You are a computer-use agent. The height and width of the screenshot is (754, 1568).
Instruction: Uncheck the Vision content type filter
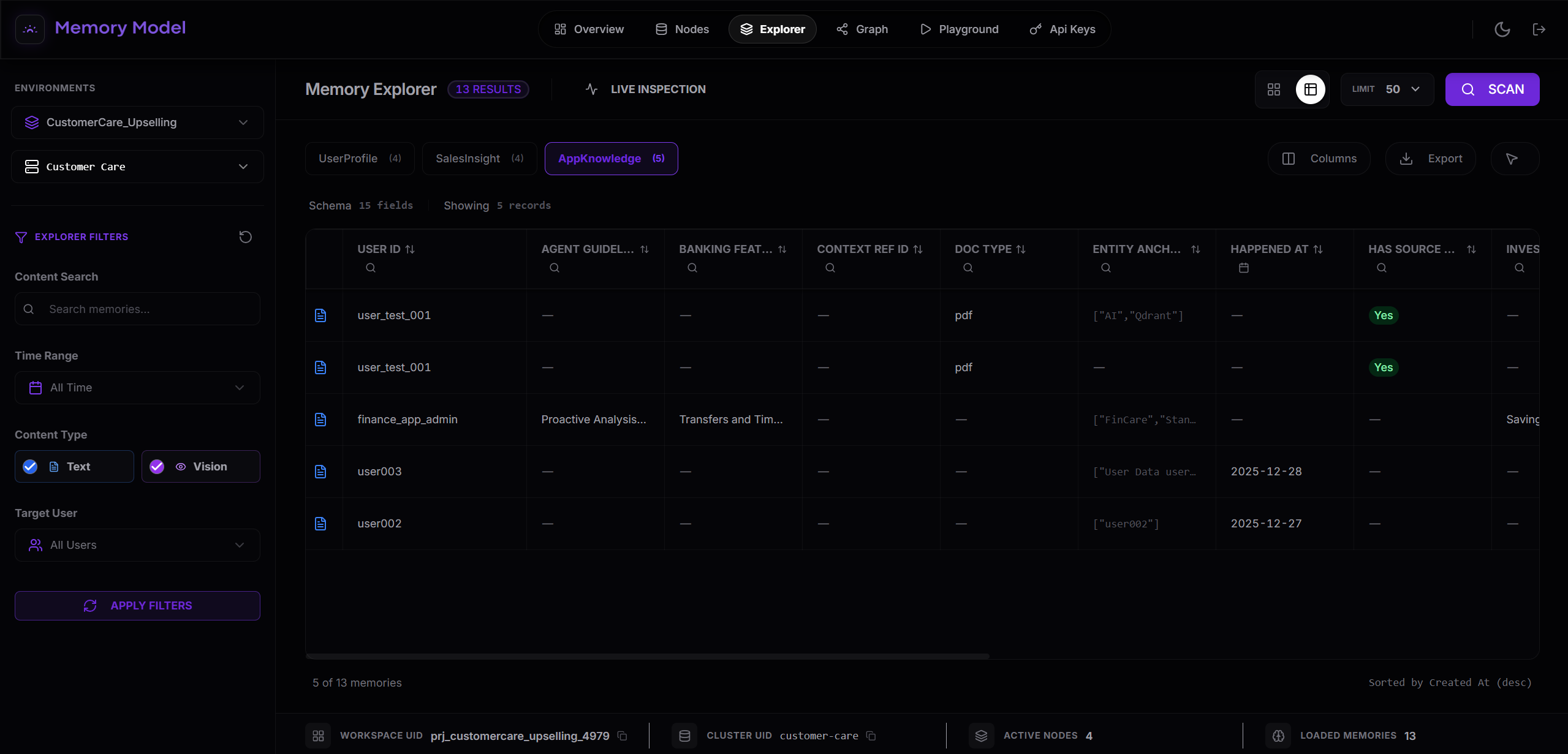pos(156,466)
